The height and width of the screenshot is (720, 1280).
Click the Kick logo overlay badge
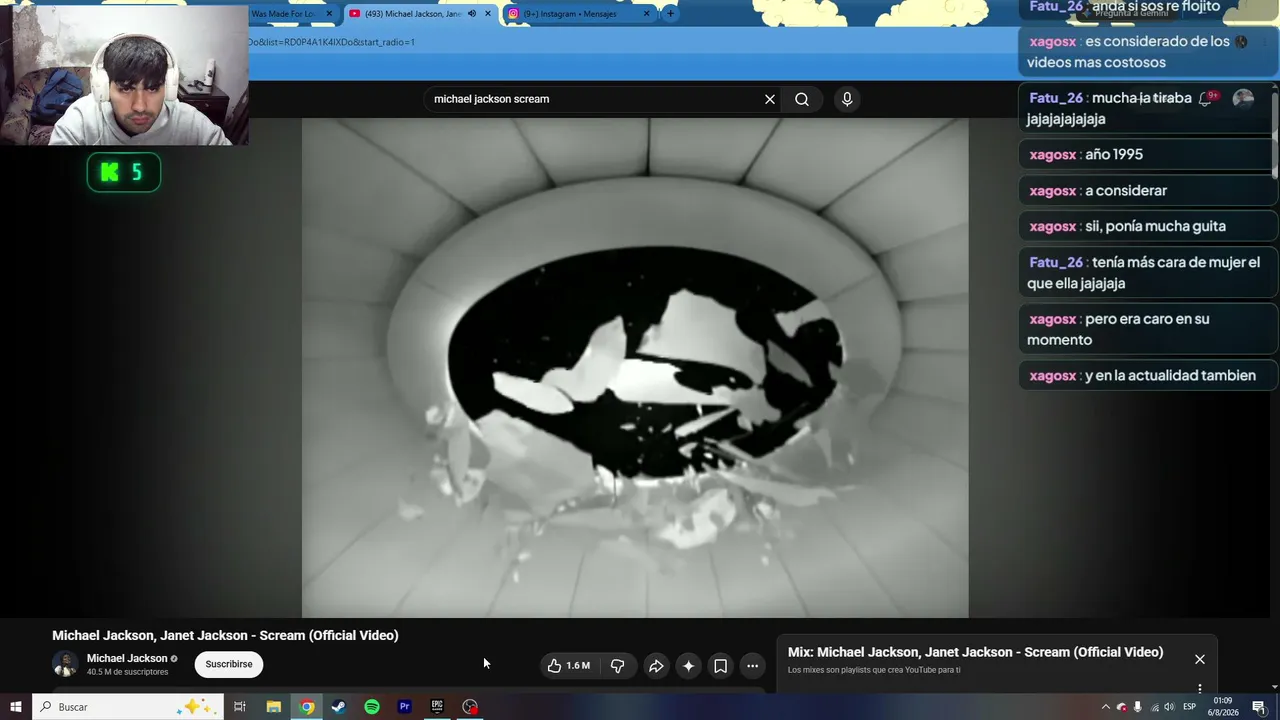124,173
